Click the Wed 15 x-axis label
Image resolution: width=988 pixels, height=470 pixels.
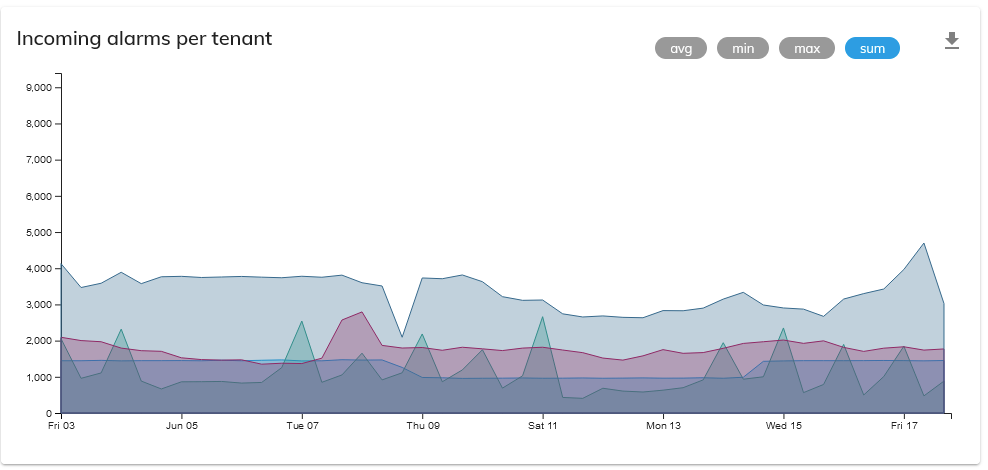coord(783,425)
